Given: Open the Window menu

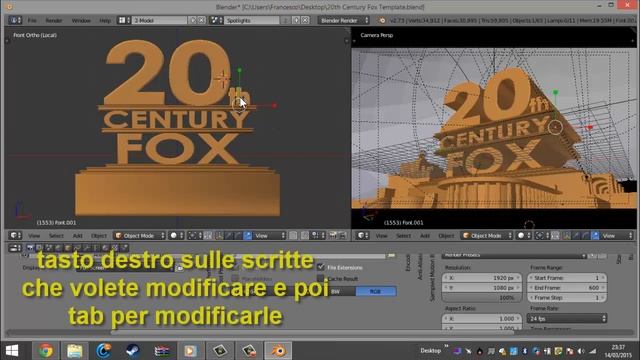Looking at the screenshot, I should coord(81,20).
